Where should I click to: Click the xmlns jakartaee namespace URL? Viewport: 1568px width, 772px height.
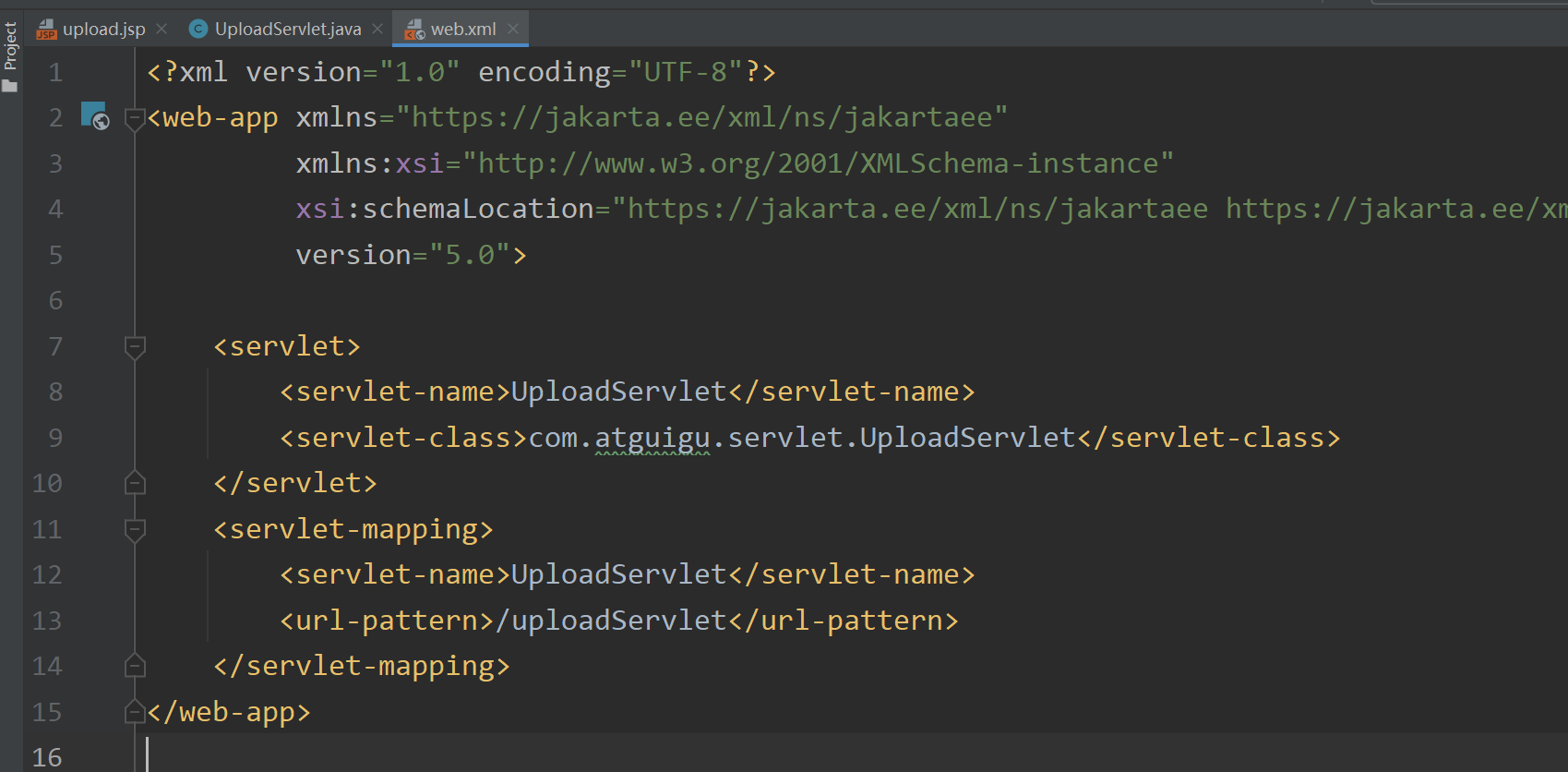point(701,117)
